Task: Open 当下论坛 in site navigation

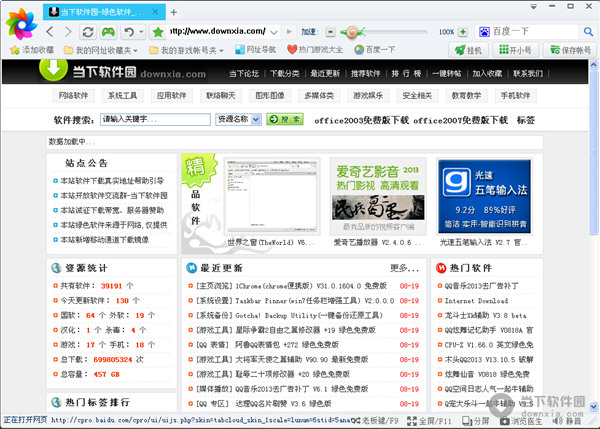Action: click(x=244, y=73)
